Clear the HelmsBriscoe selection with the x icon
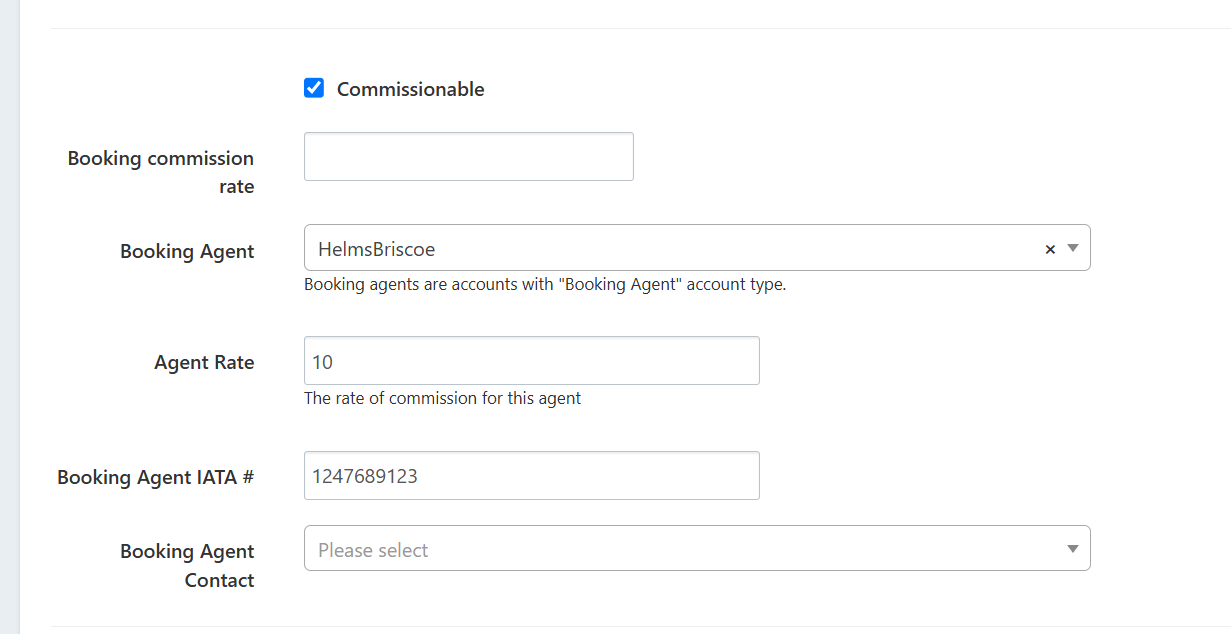Image resolution: width=1231 pixels, height=634 pixels. pyautogui.click(x=1050, y=249)
